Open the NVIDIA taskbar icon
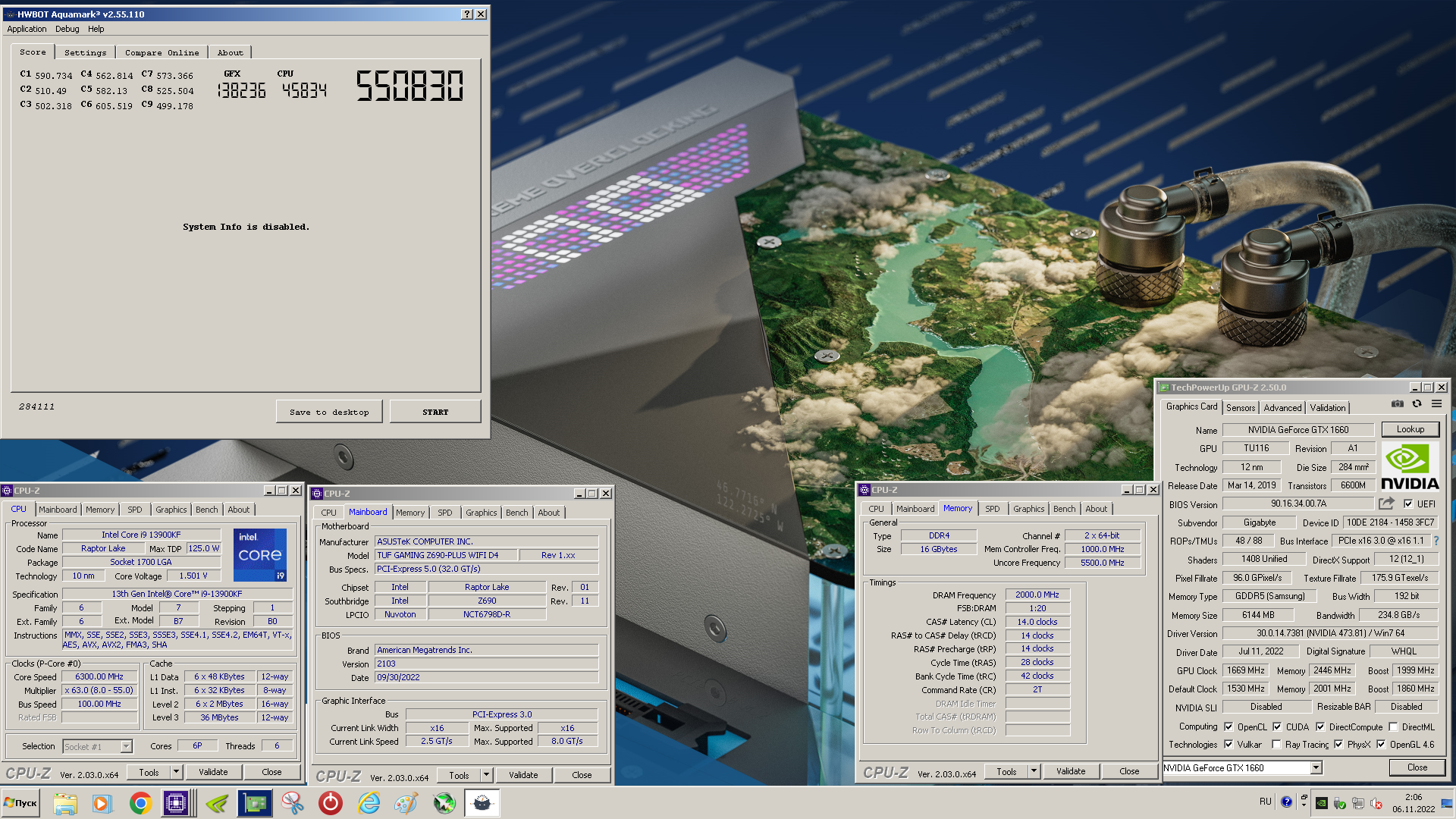This screenshot has height=819, width=1456. click(217, 803)
